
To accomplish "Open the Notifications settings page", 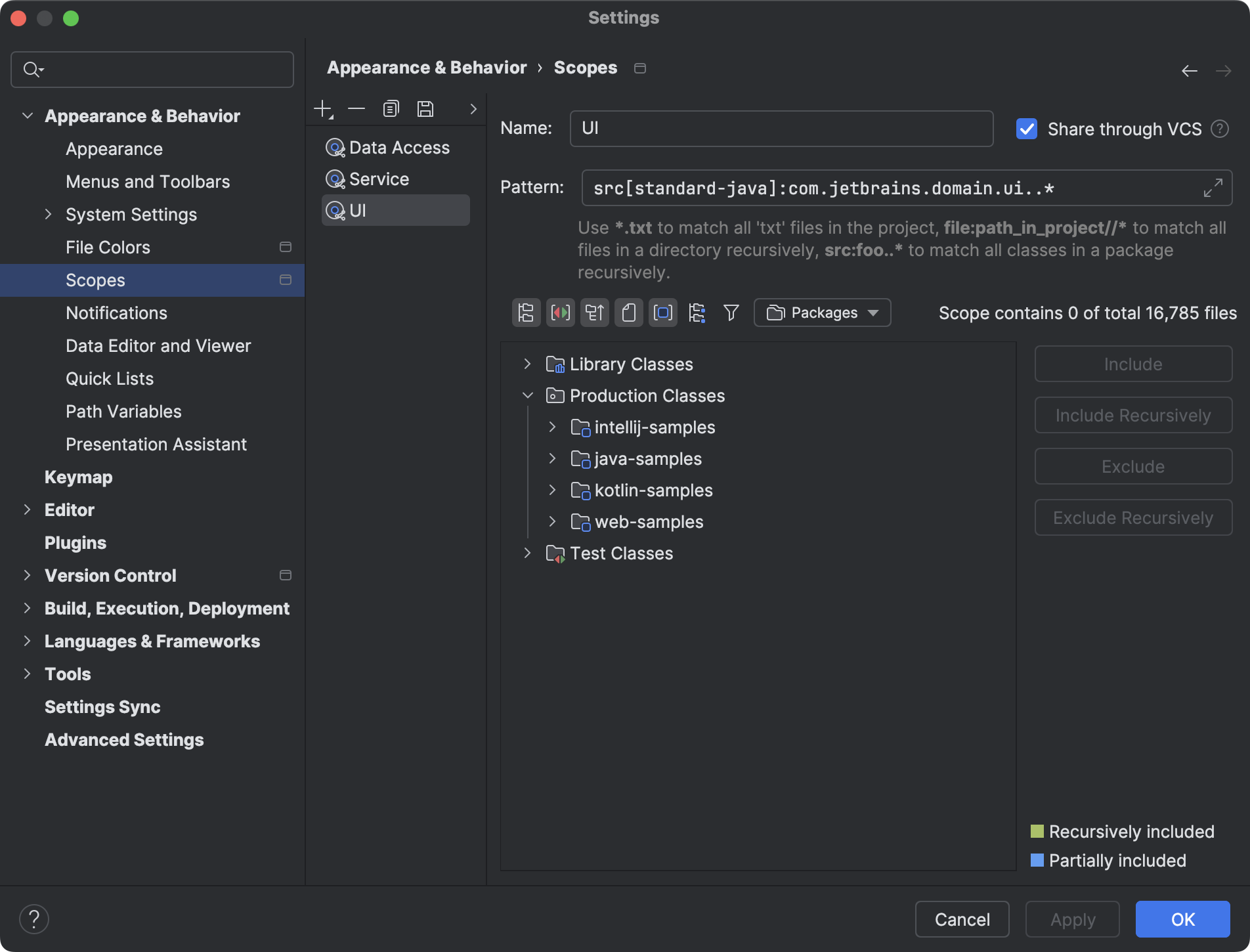I will [116, 313].
